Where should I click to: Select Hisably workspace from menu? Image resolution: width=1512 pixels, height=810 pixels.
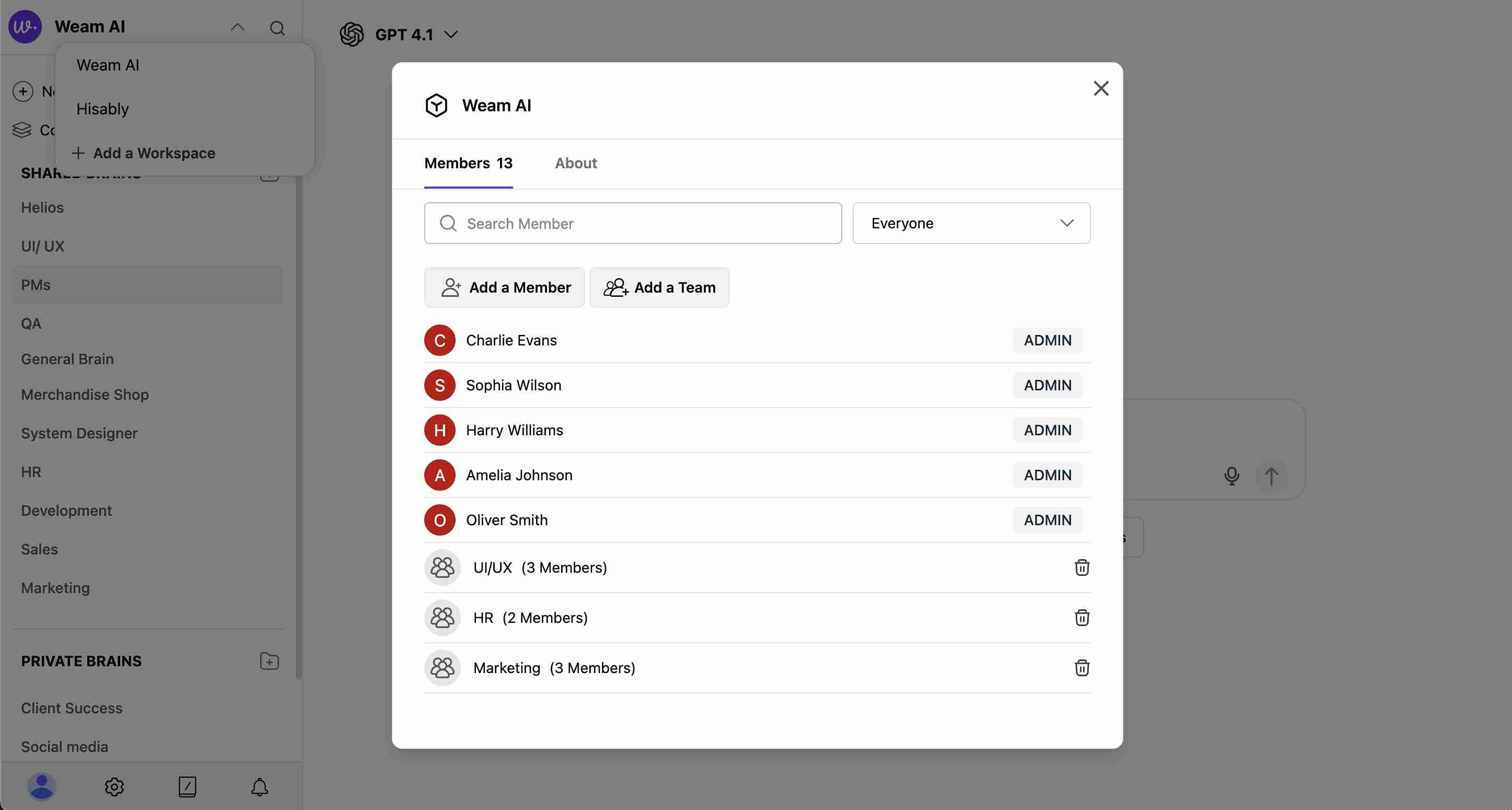103,109
